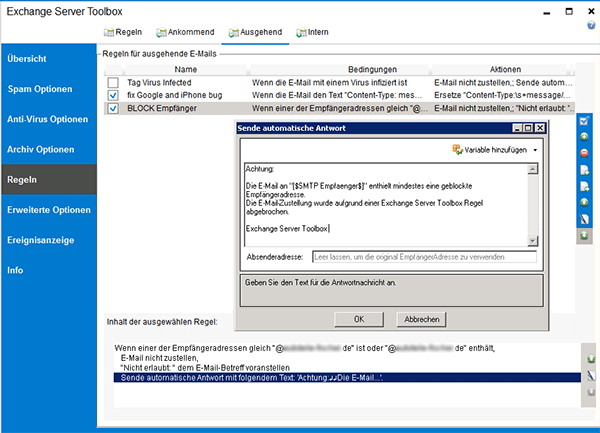Click the green add-rule plus icon

click(x=584, y=137)
